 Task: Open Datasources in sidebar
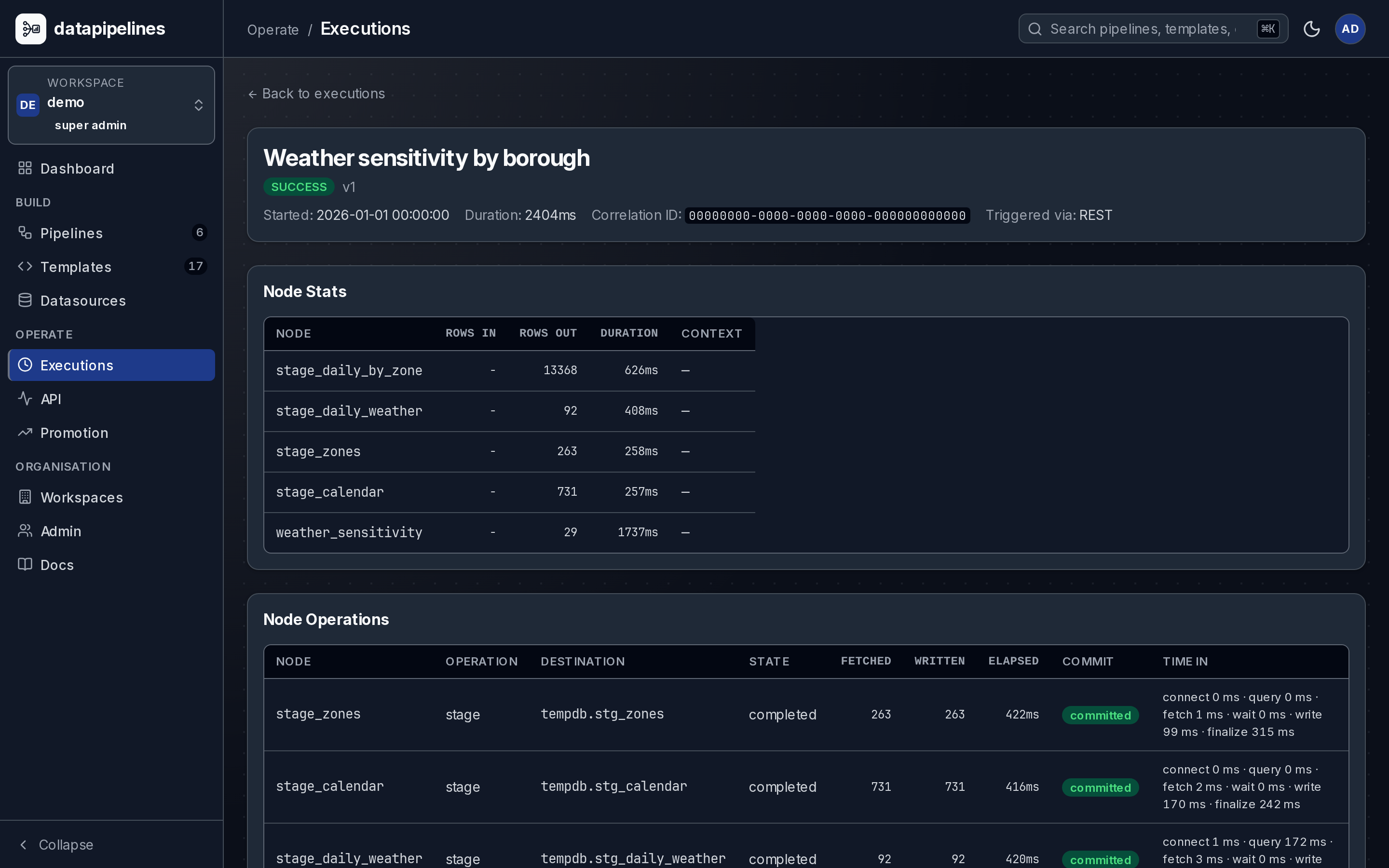coord(111,300)
